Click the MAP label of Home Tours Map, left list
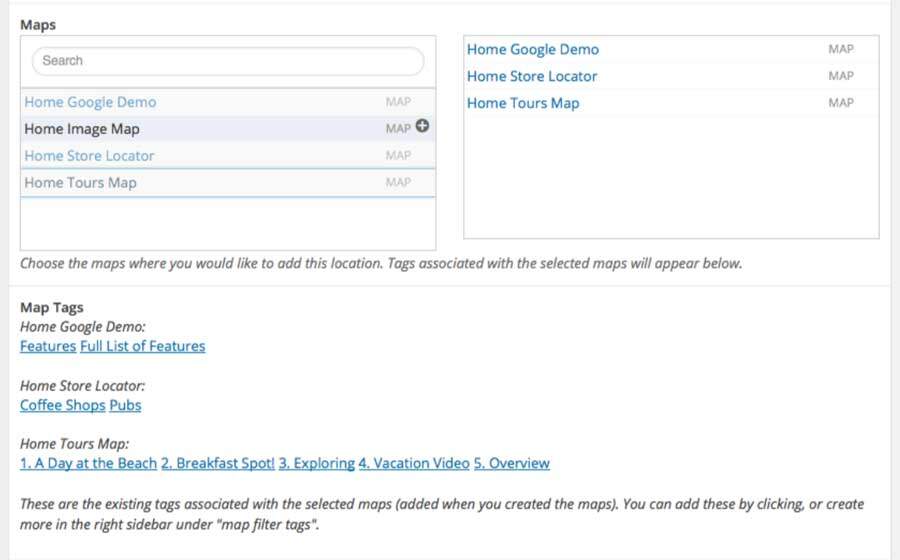The height and width of the screenshot is (560, 900). [398, 183]
